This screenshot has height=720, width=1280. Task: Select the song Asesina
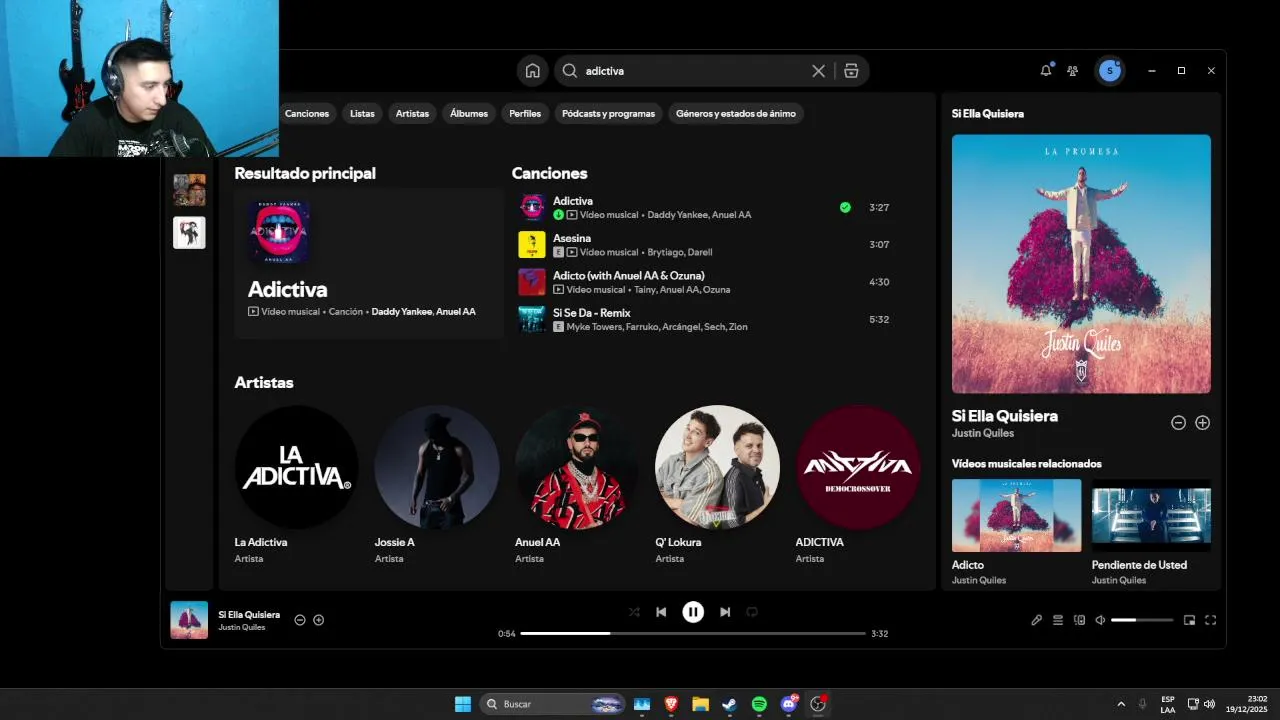[x=572, y=238]
